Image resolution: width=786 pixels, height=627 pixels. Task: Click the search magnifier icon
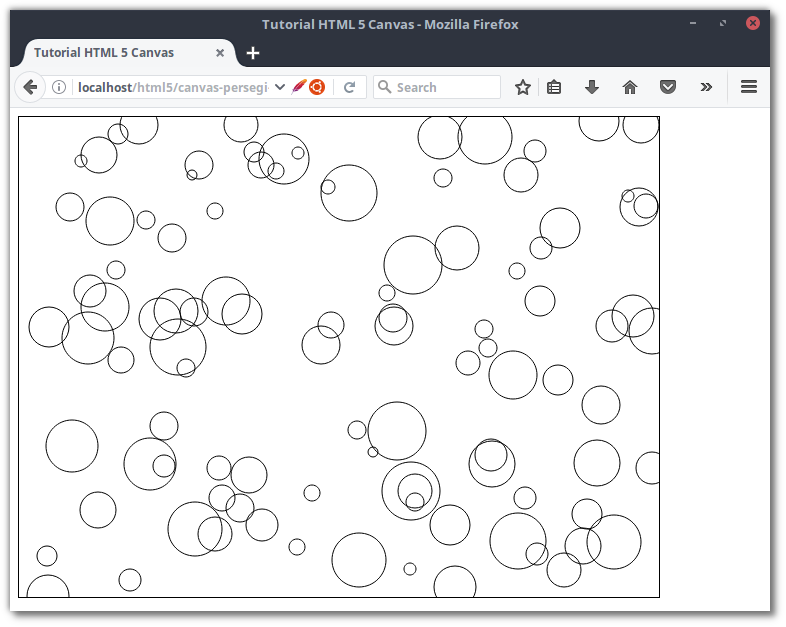(385, 87)
